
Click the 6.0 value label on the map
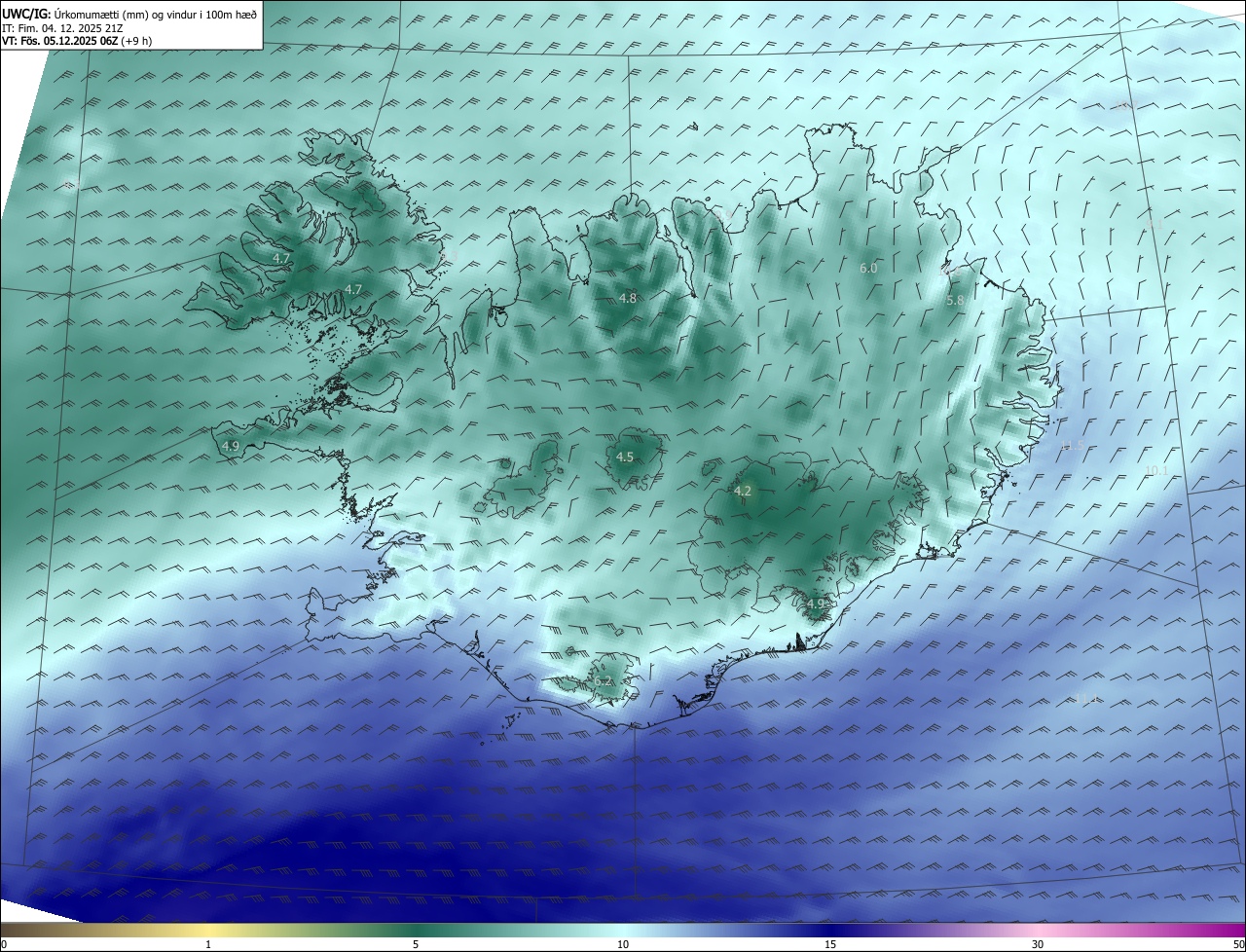point(868,268)
